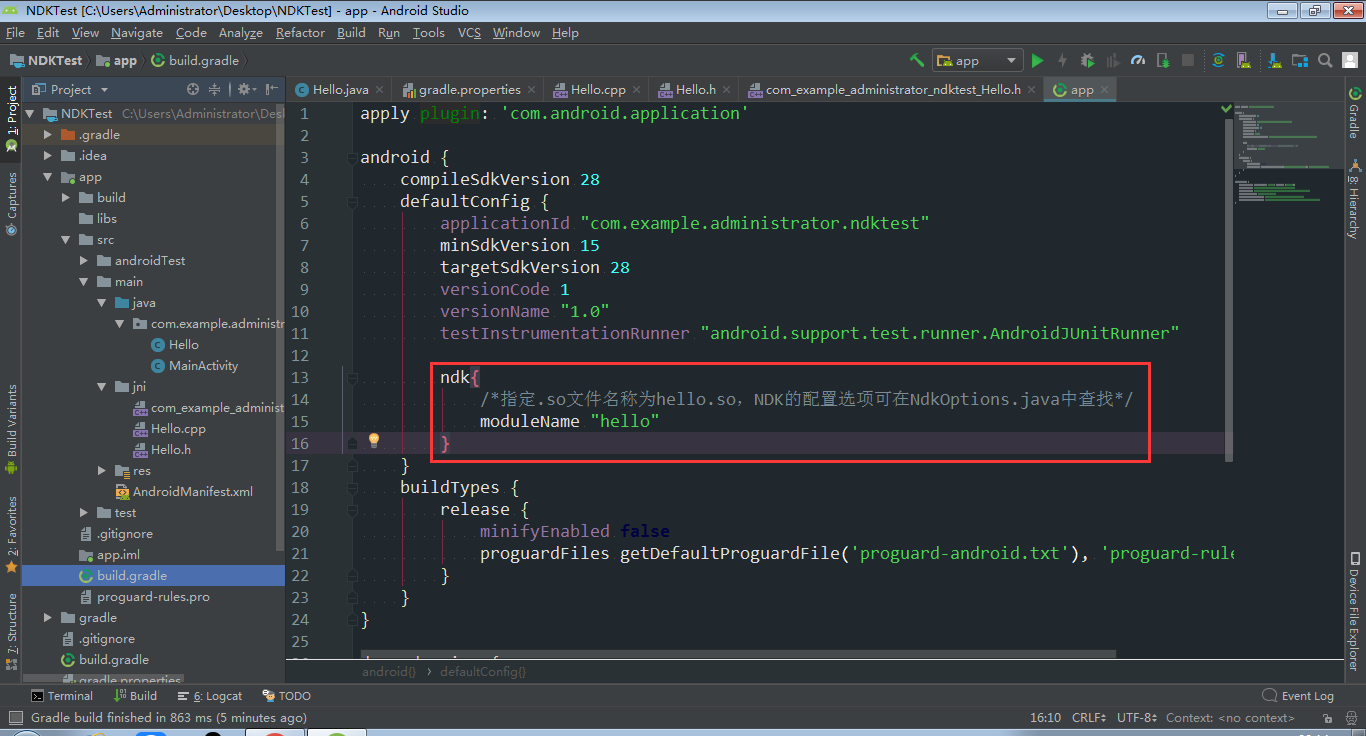
Task: Open the profiler gauge icon
Action: tap(1137, 60)
